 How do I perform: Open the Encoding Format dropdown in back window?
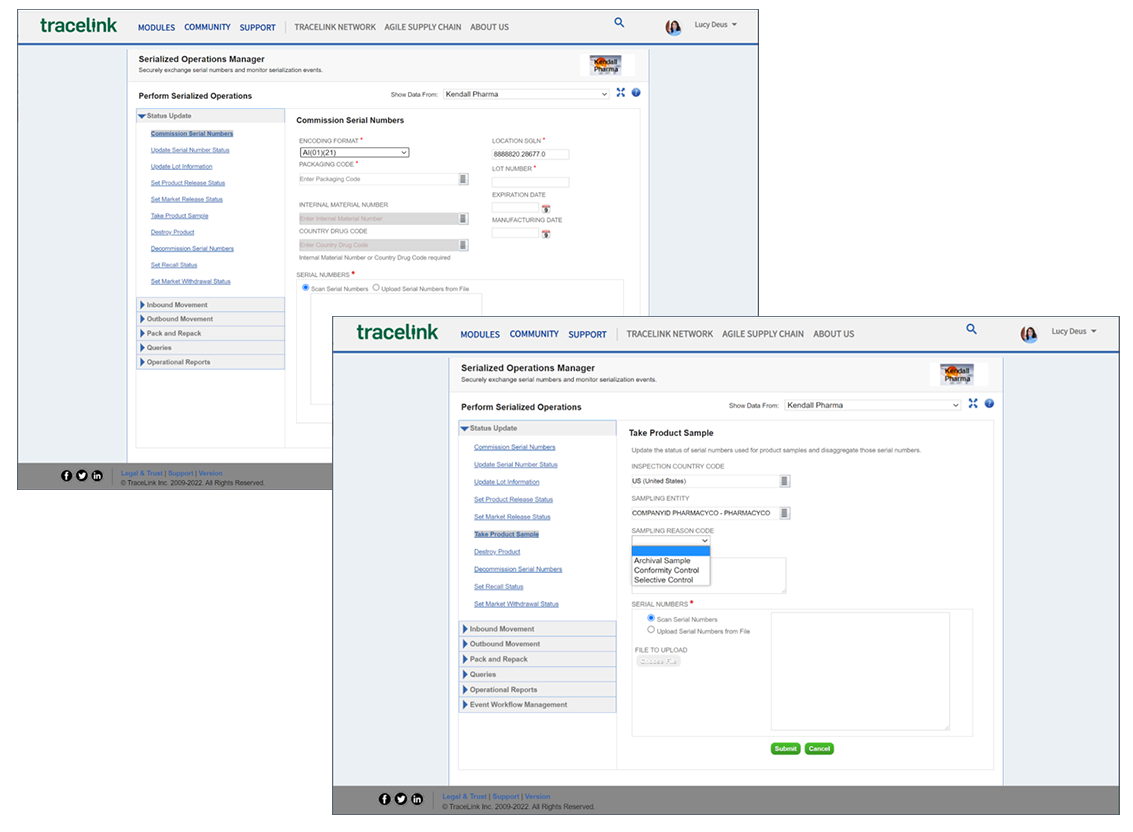pyautogui.click(x=354, y=153)
